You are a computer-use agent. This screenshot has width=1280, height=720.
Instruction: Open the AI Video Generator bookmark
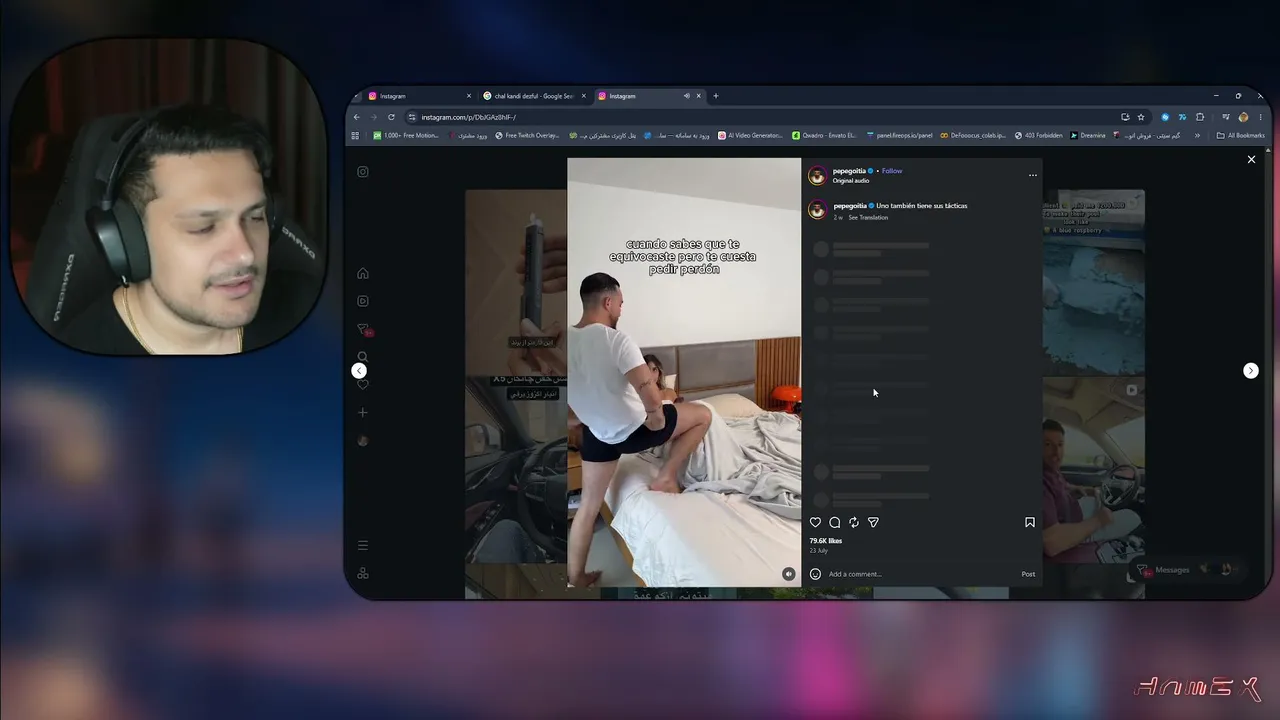(750, 135)
